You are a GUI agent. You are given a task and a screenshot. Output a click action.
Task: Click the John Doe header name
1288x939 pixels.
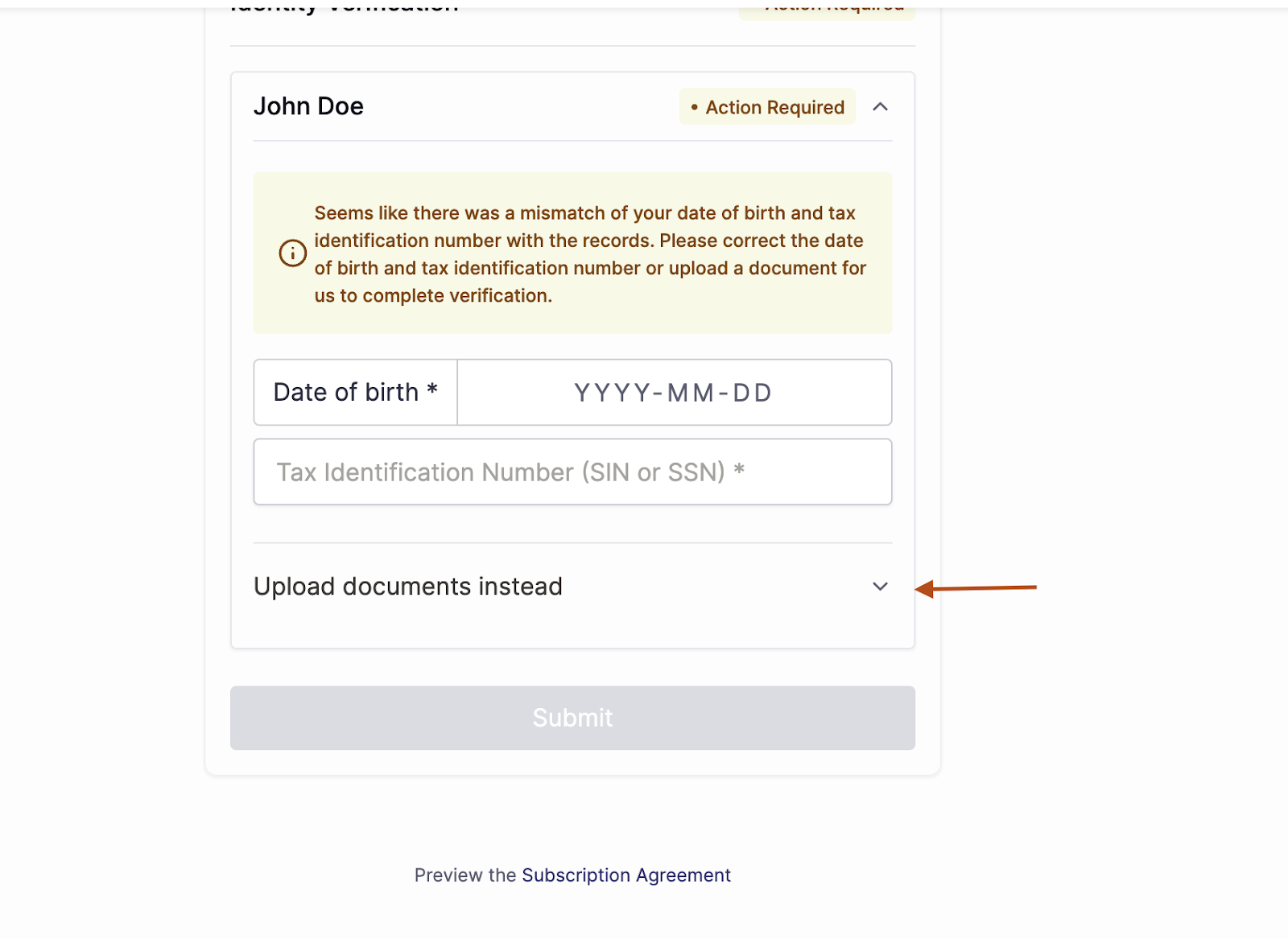pos(308,106)
